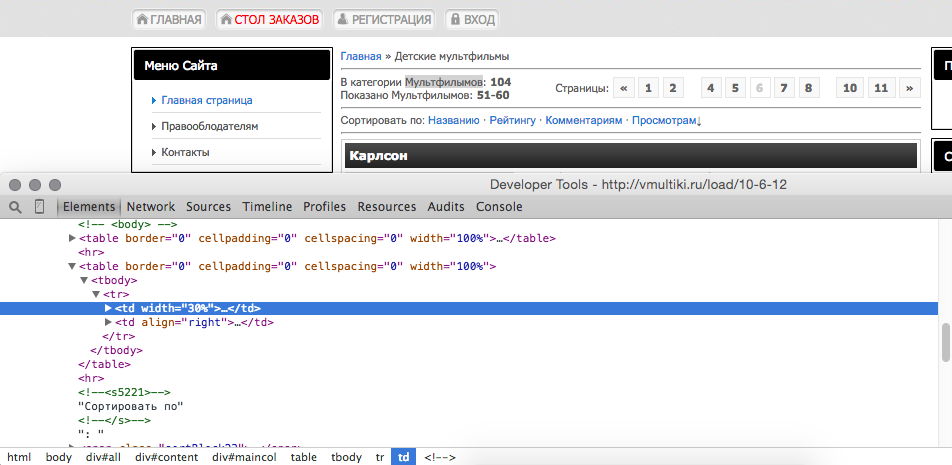The image size is (952, 465).
Task: Go to next pages with » button
Action: click(909, 88)
